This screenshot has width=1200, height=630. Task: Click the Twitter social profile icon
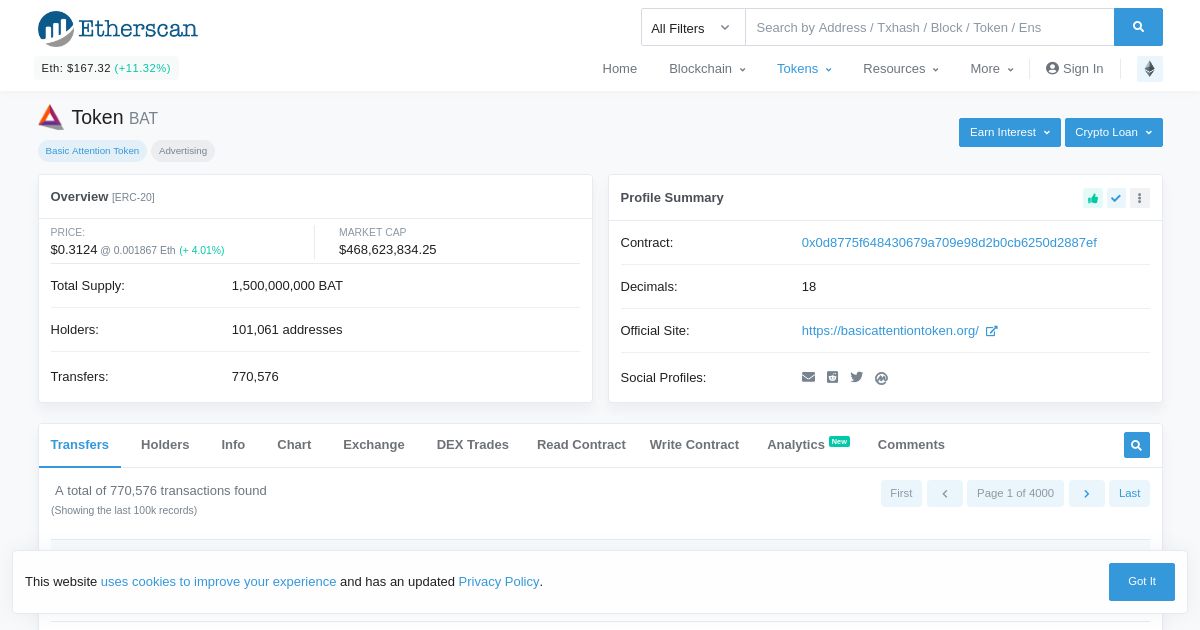(857, 377)
